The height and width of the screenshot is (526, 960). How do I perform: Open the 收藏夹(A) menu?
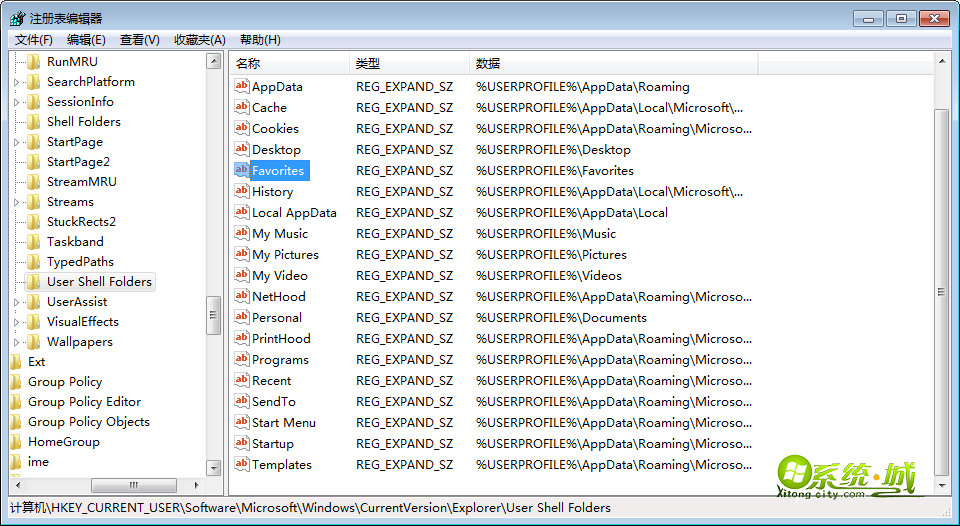coord(200,40)
